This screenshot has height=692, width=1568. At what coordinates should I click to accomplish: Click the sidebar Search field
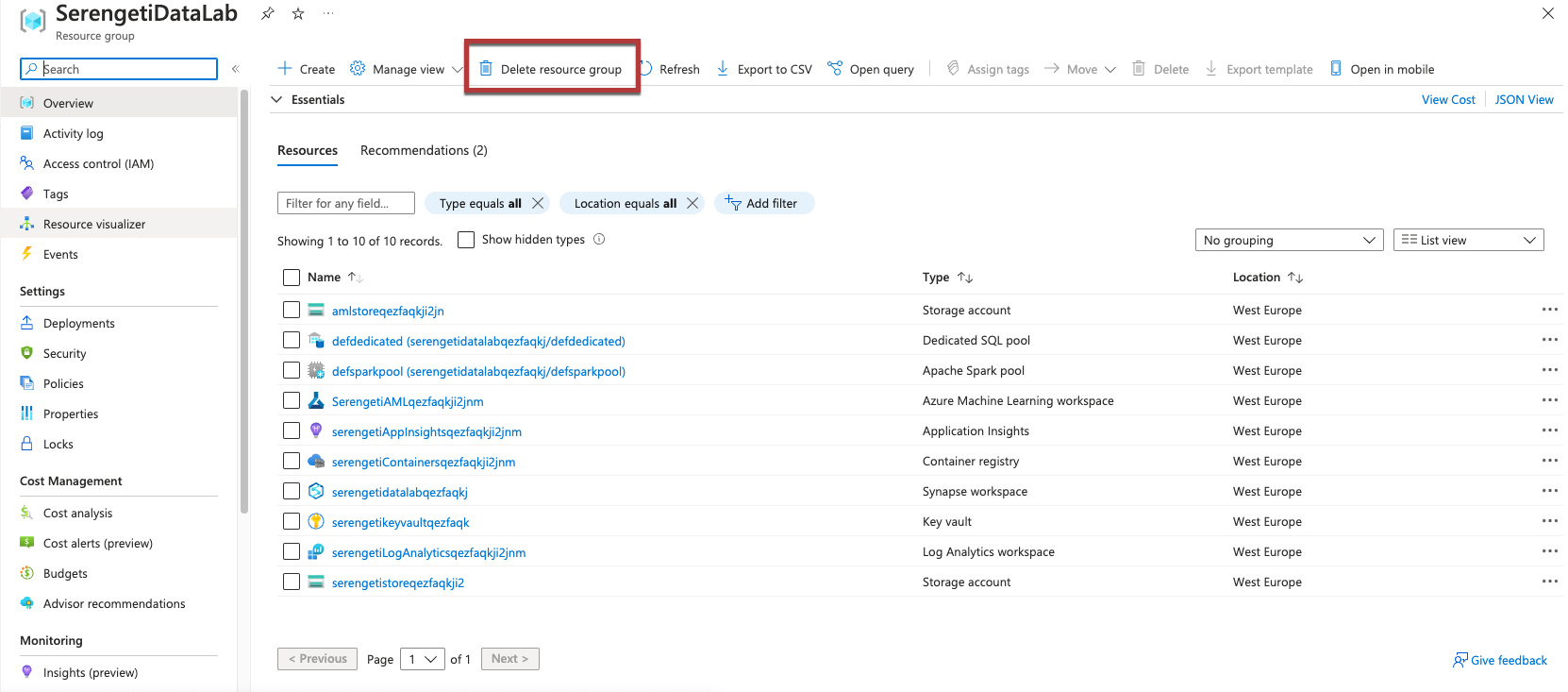coord(119,69)
